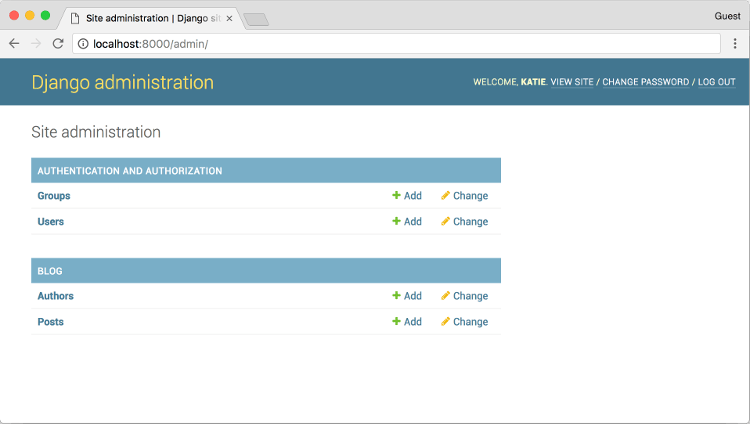Viewport: 750px width, 424px height.
Task: Open a new browser tab
Action: (255, 19)
